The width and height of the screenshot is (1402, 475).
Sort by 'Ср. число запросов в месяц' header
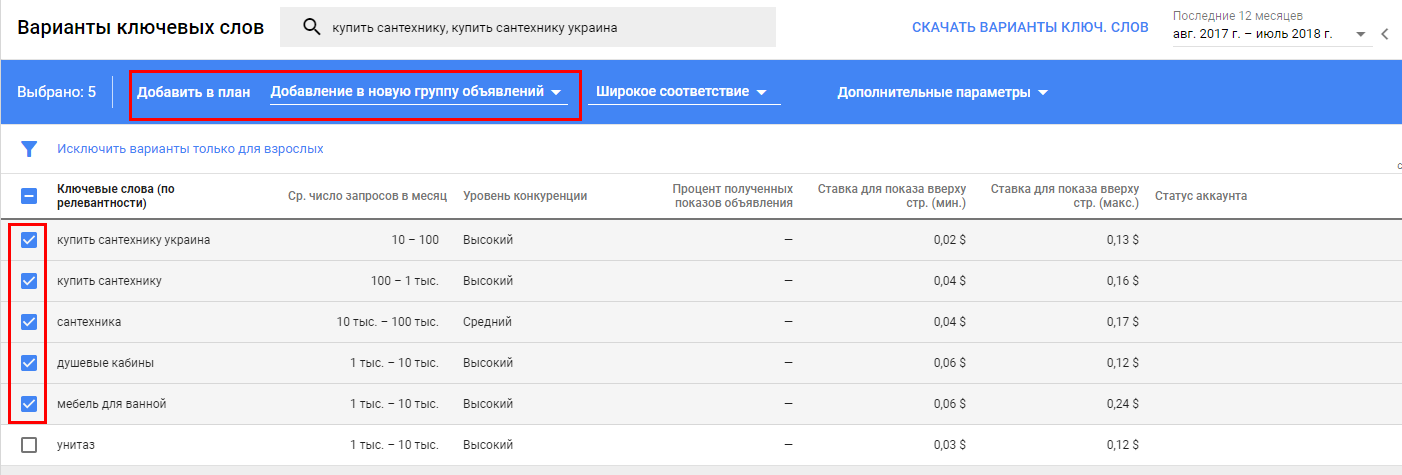367,196
